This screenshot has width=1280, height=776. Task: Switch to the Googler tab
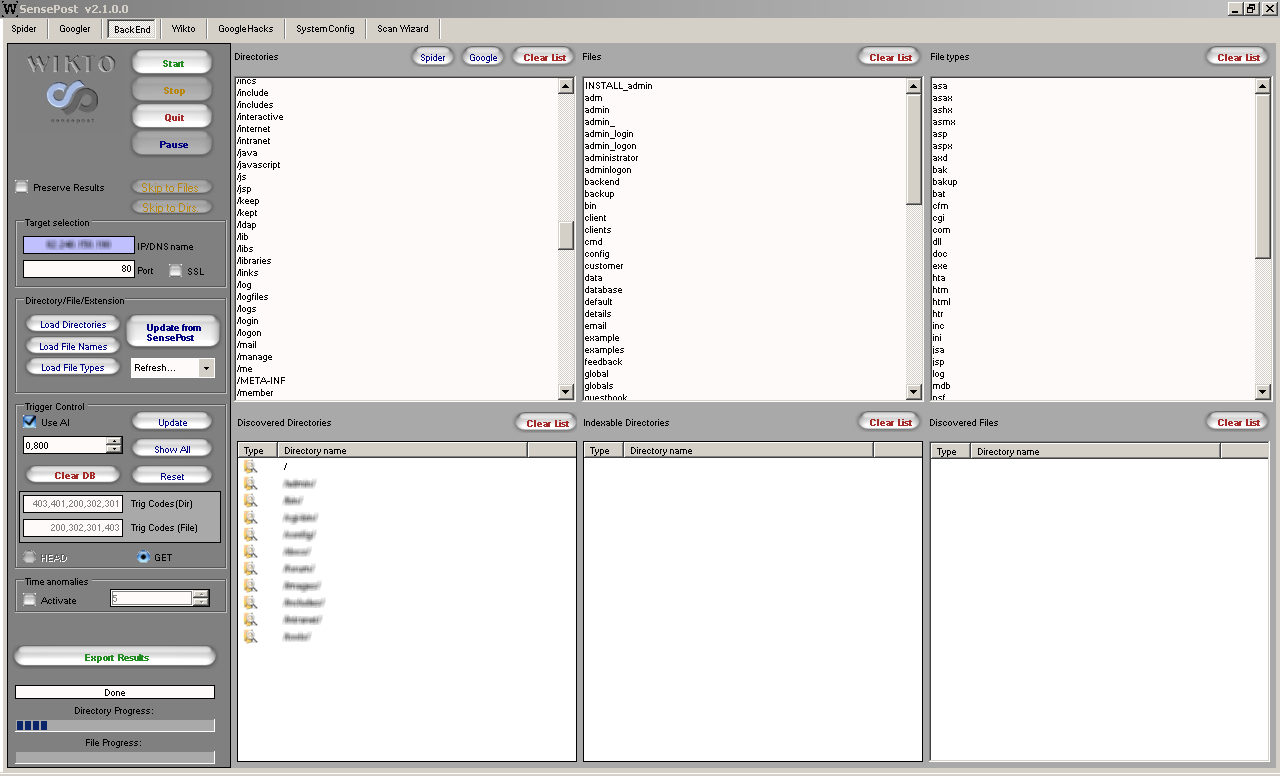tap(74, 29)
